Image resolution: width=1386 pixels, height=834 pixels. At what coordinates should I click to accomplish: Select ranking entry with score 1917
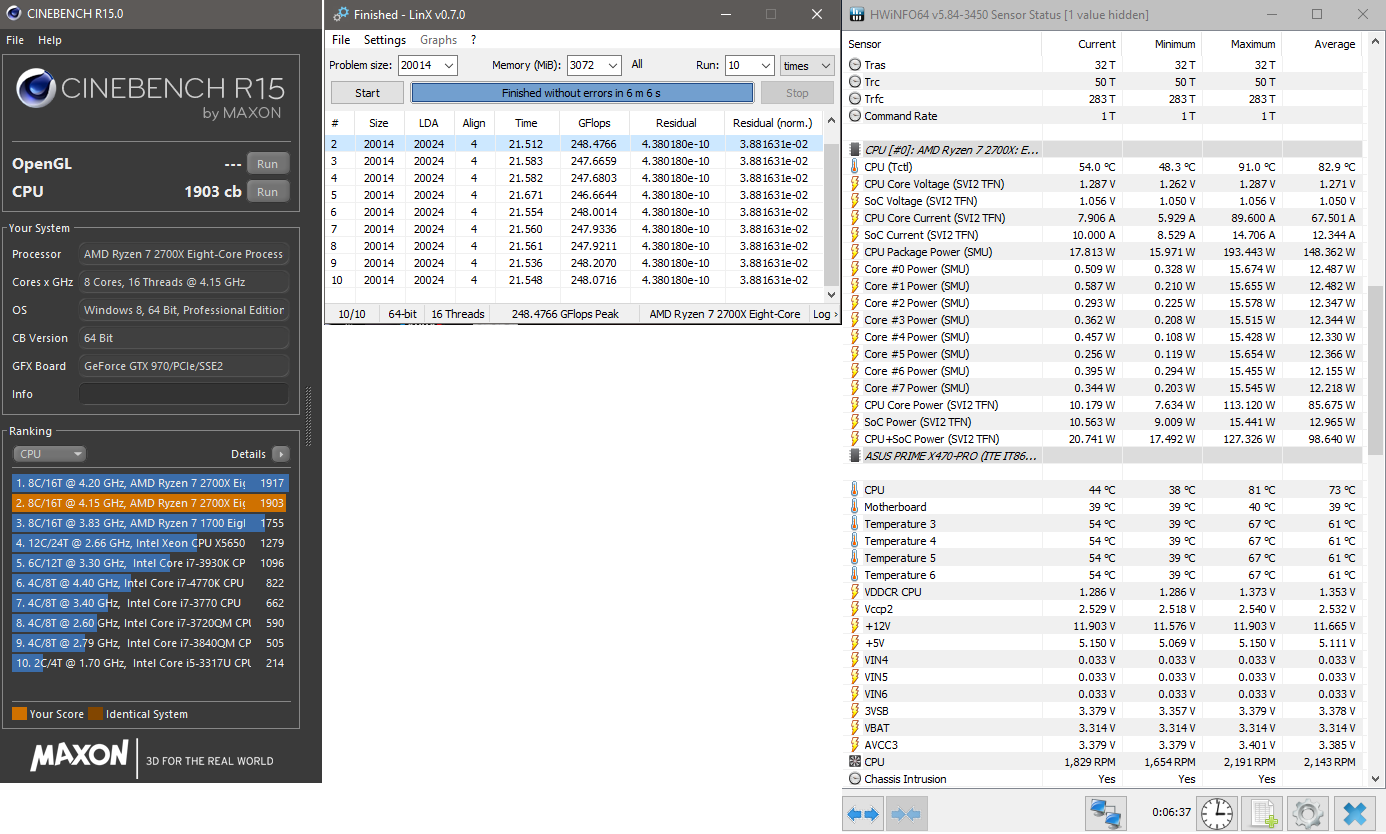click(x=150, y=483)
